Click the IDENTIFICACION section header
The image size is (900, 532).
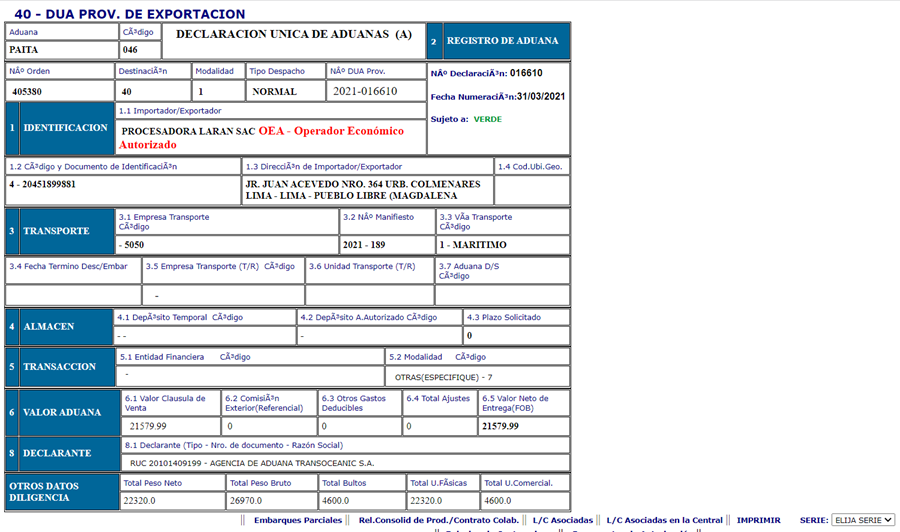[65, 127]
